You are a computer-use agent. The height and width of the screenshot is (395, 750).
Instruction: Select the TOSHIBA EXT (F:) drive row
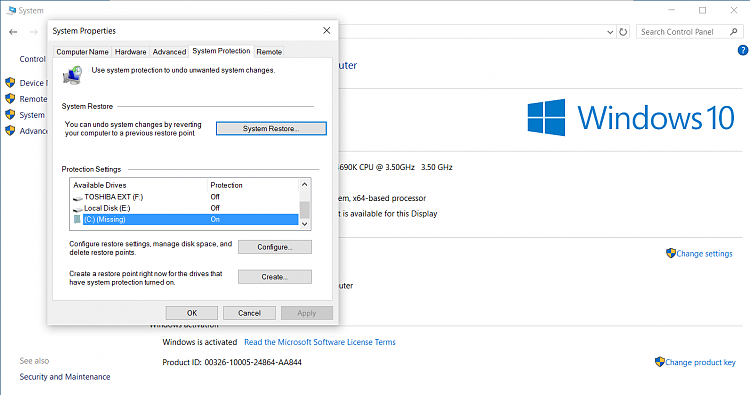coord(184,197)
